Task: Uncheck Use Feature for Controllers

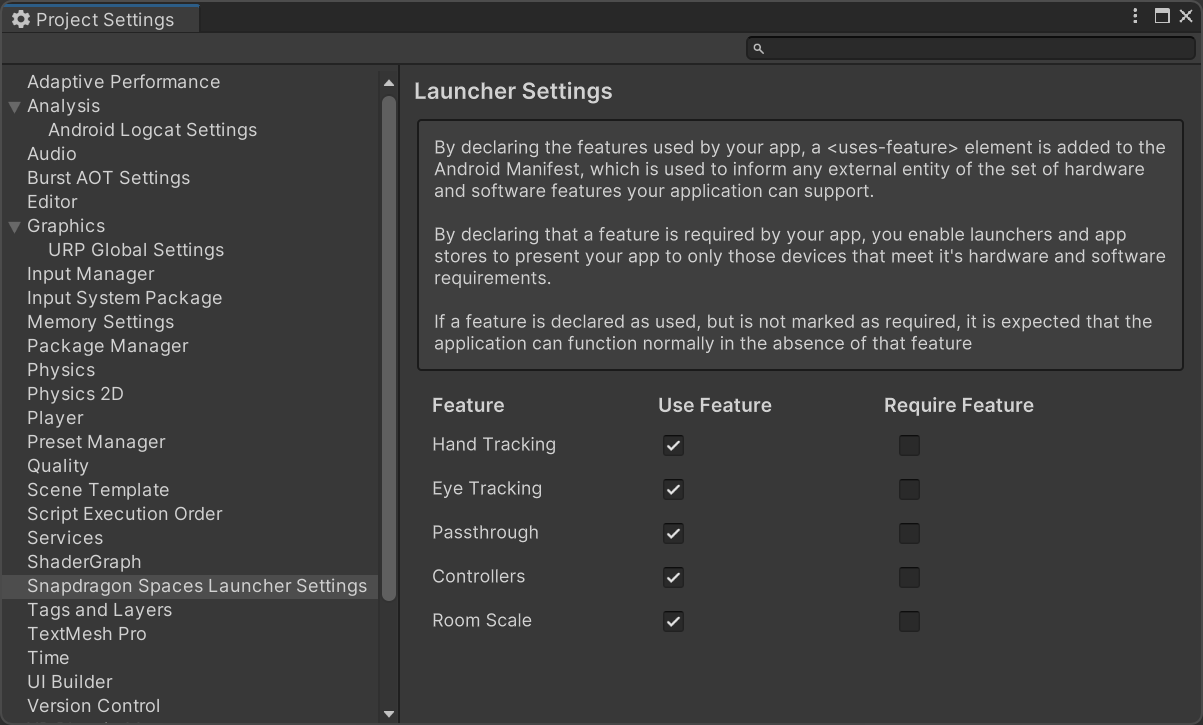Action: tap(673, 577)
